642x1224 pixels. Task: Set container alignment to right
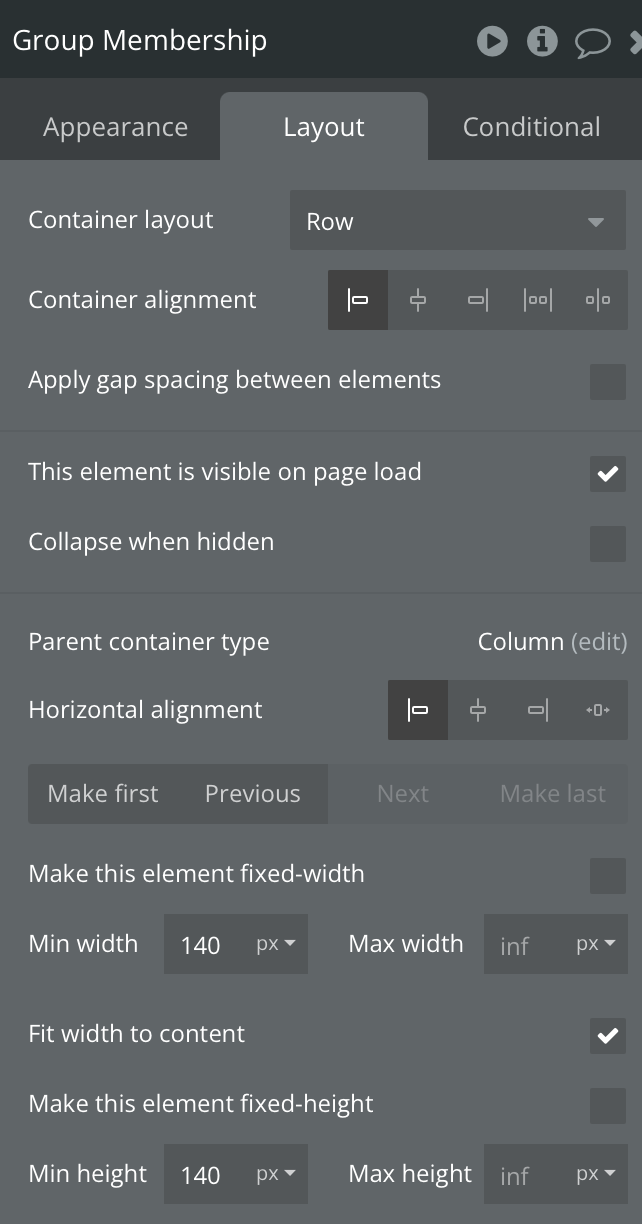click(478, 300)
